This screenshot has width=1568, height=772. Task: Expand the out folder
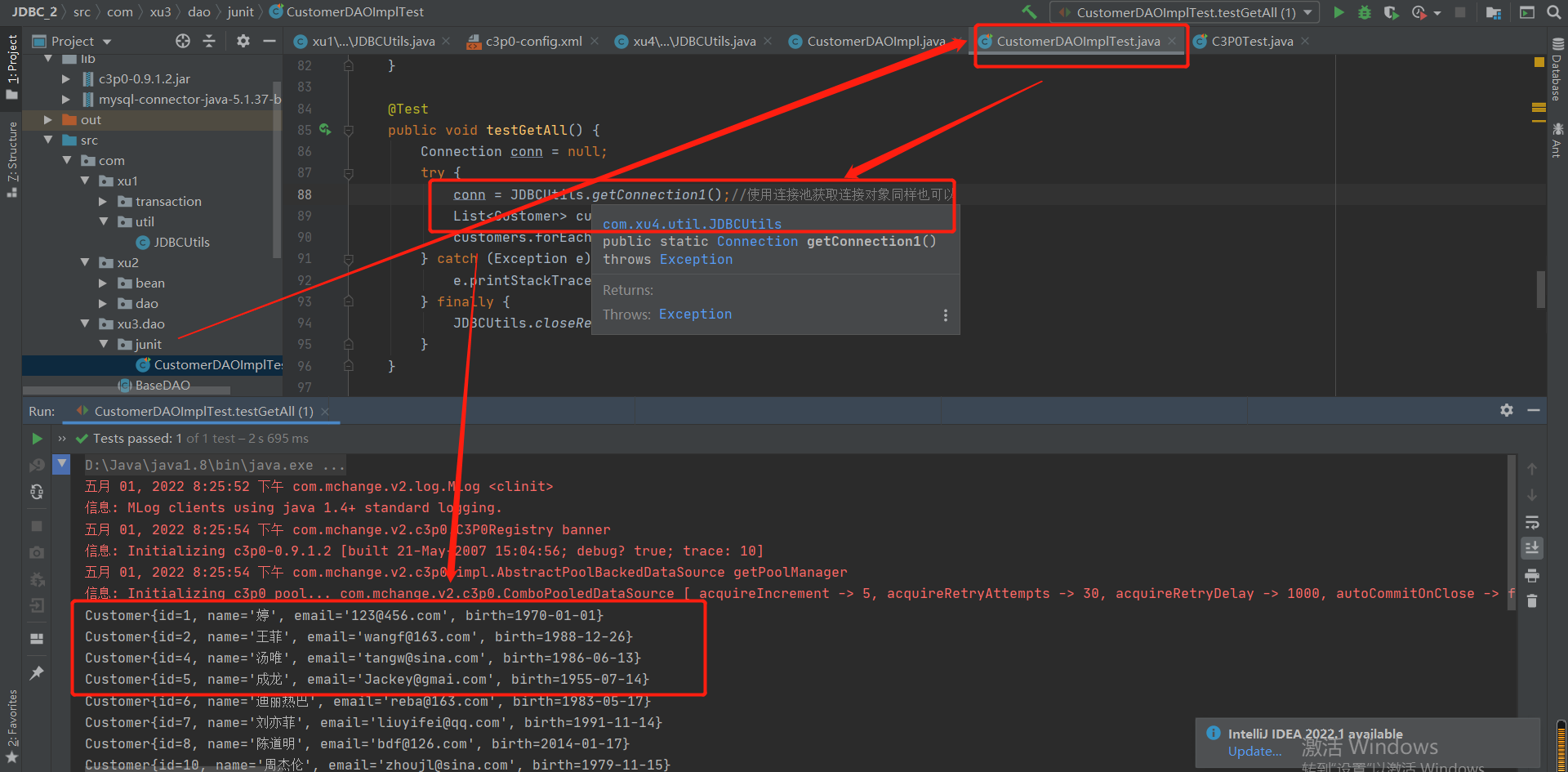pyautogui.click(x=47, y=120)
